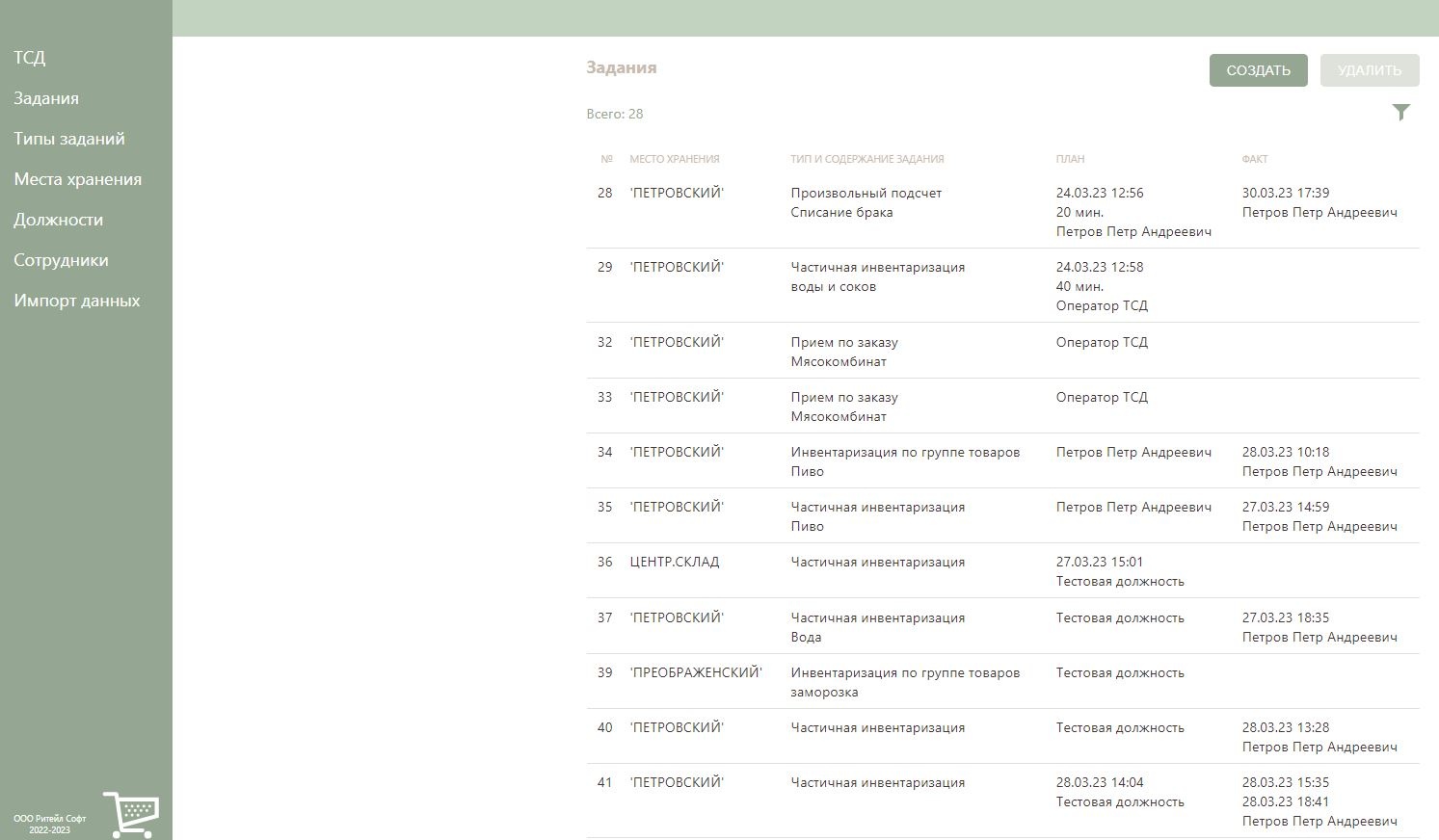The height and width of the screenshot is (840, 1439).
Task: Click fact date 28.03.23 10:18
Action: click(1286, 452)
